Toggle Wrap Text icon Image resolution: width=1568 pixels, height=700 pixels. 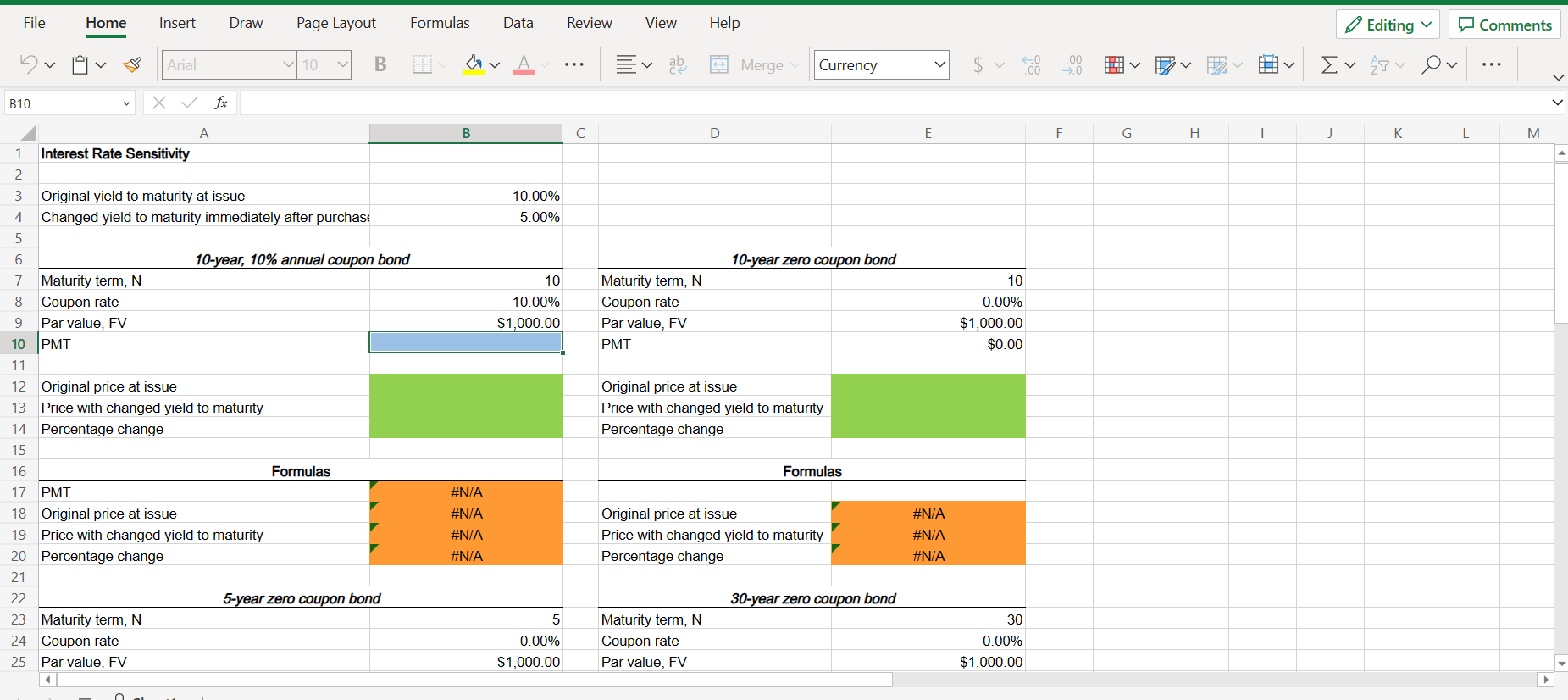tap(678, 64)
